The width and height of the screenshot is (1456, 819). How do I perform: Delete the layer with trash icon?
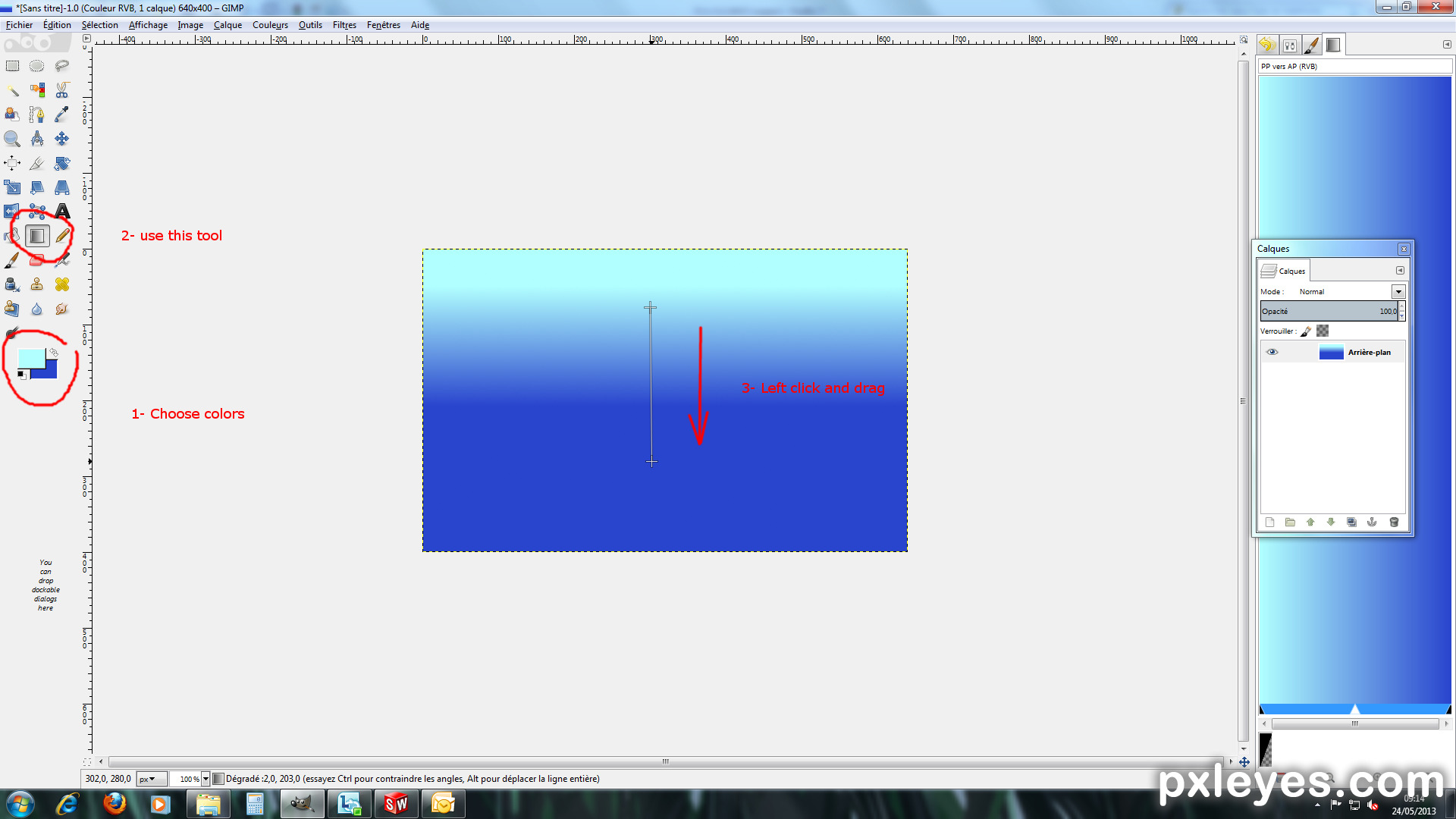[1394, 522]
